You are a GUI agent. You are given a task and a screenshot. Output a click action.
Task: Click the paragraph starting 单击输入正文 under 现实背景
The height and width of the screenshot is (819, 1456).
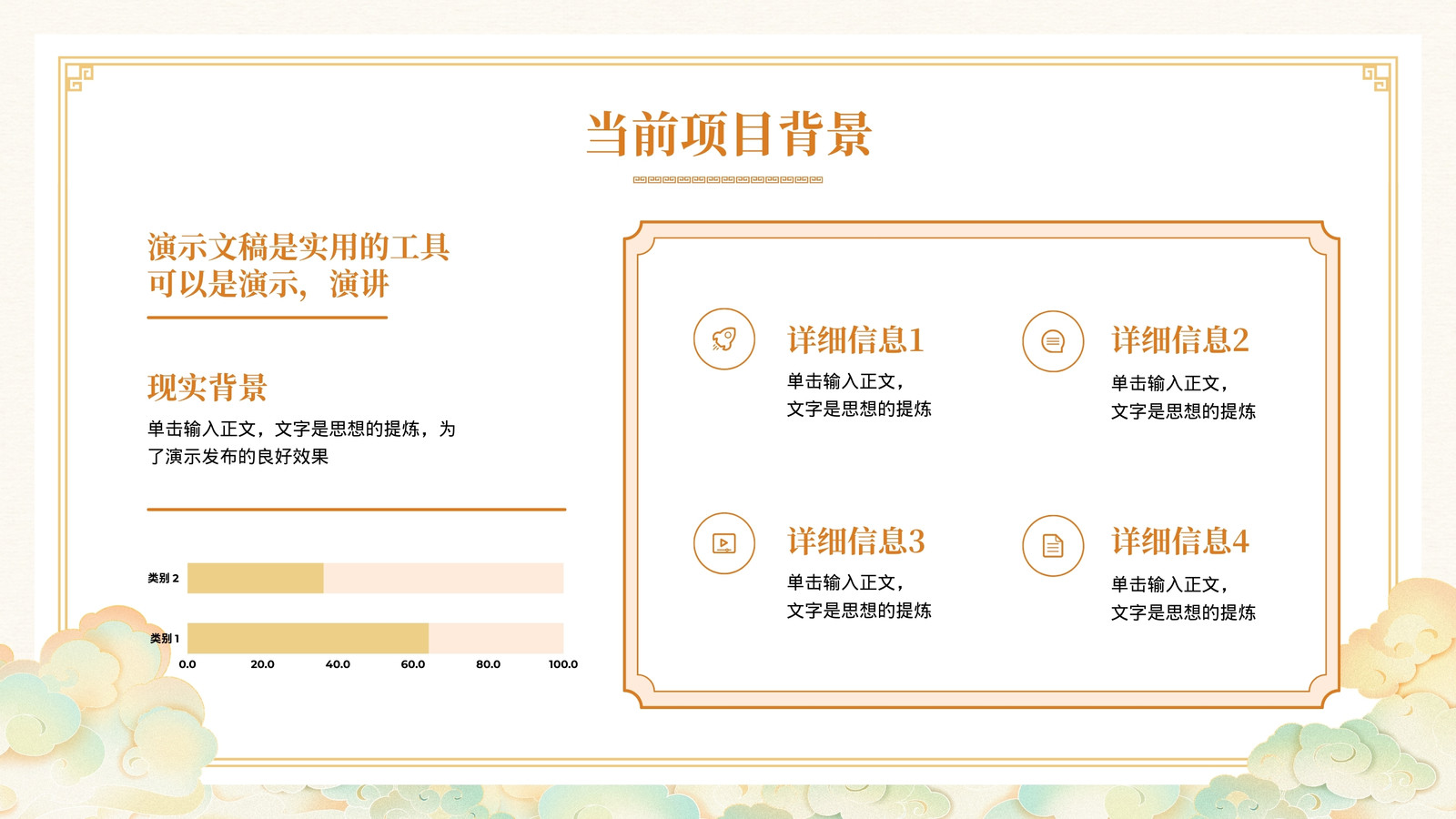302,442
